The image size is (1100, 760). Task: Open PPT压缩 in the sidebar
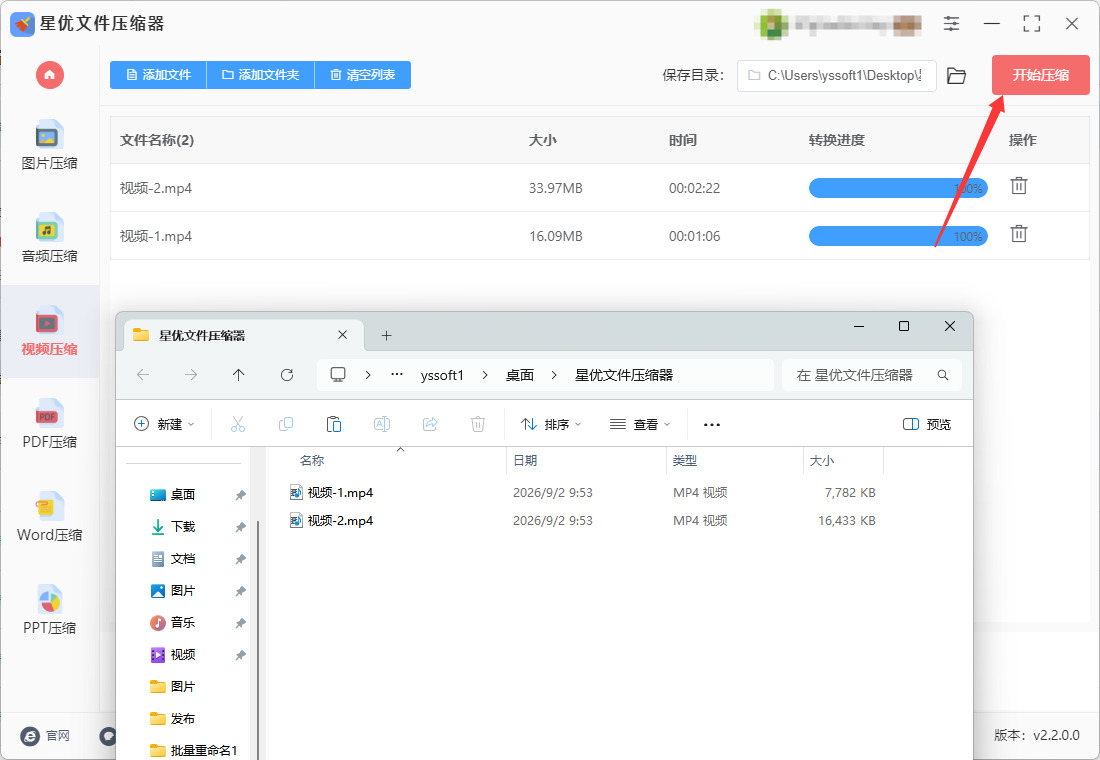click(49, 610)
